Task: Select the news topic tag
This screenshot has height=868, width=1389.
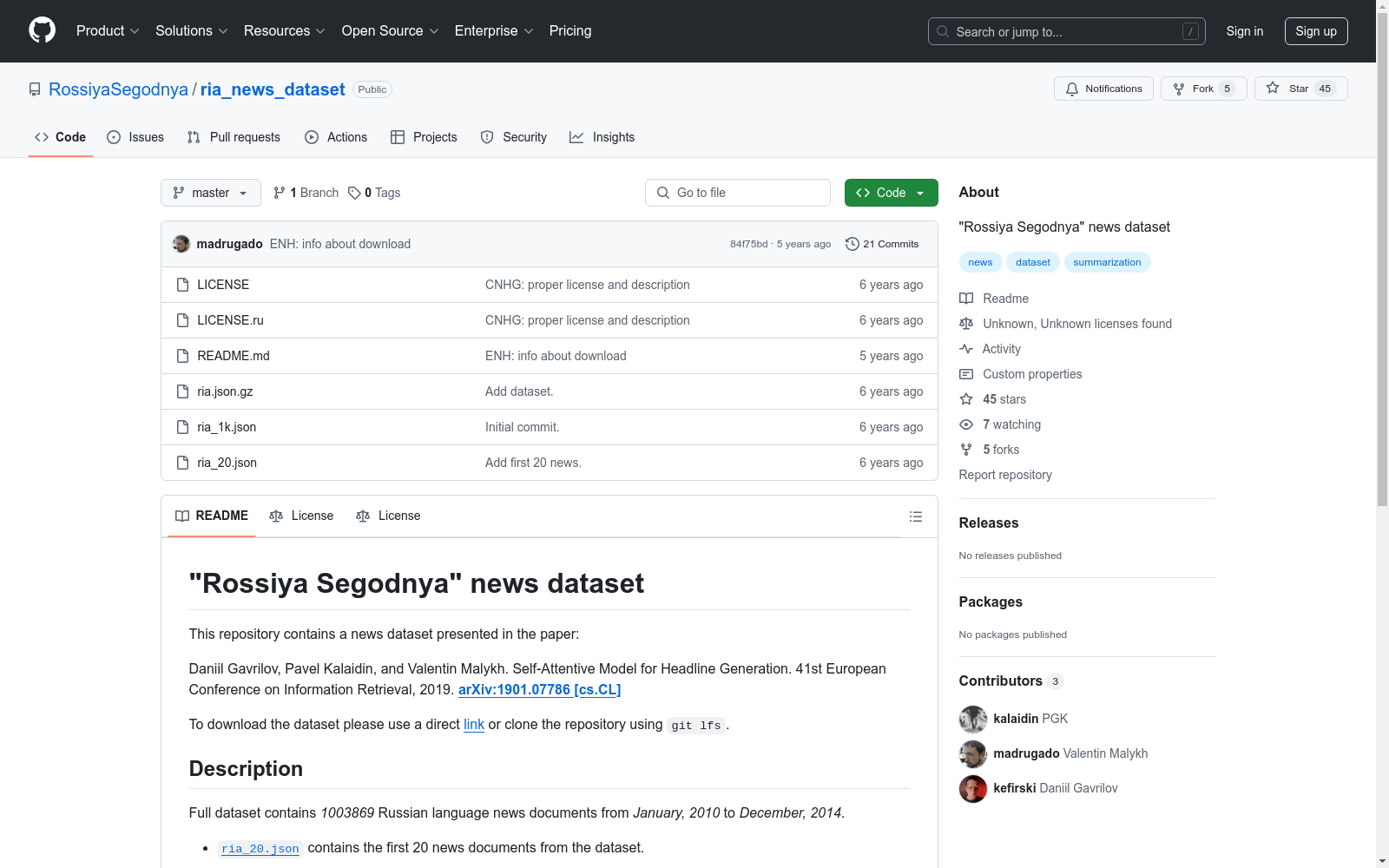Action: pyautogui.click(x=980, y=262)
